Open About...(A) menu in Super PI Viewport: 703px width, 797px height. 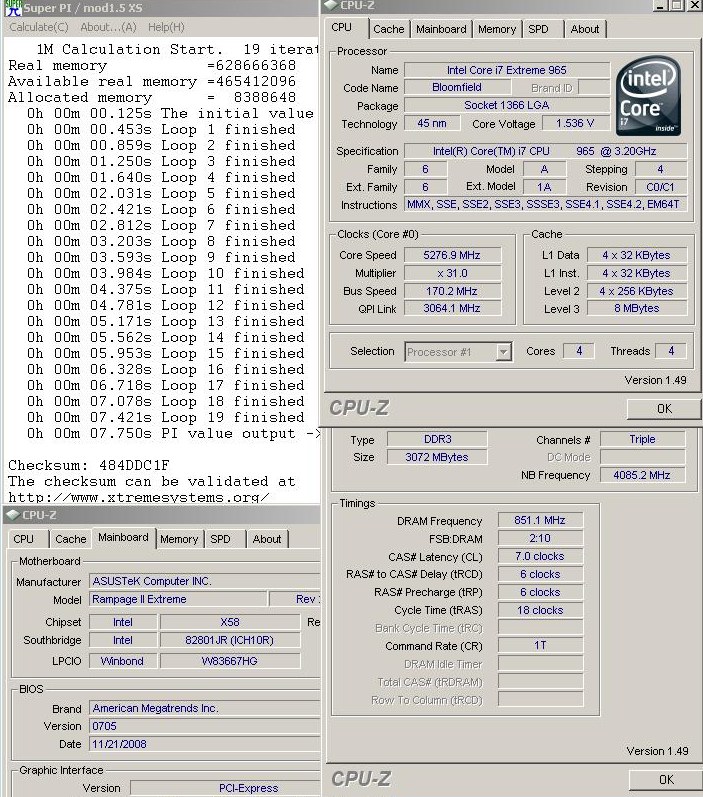point(108,27)
